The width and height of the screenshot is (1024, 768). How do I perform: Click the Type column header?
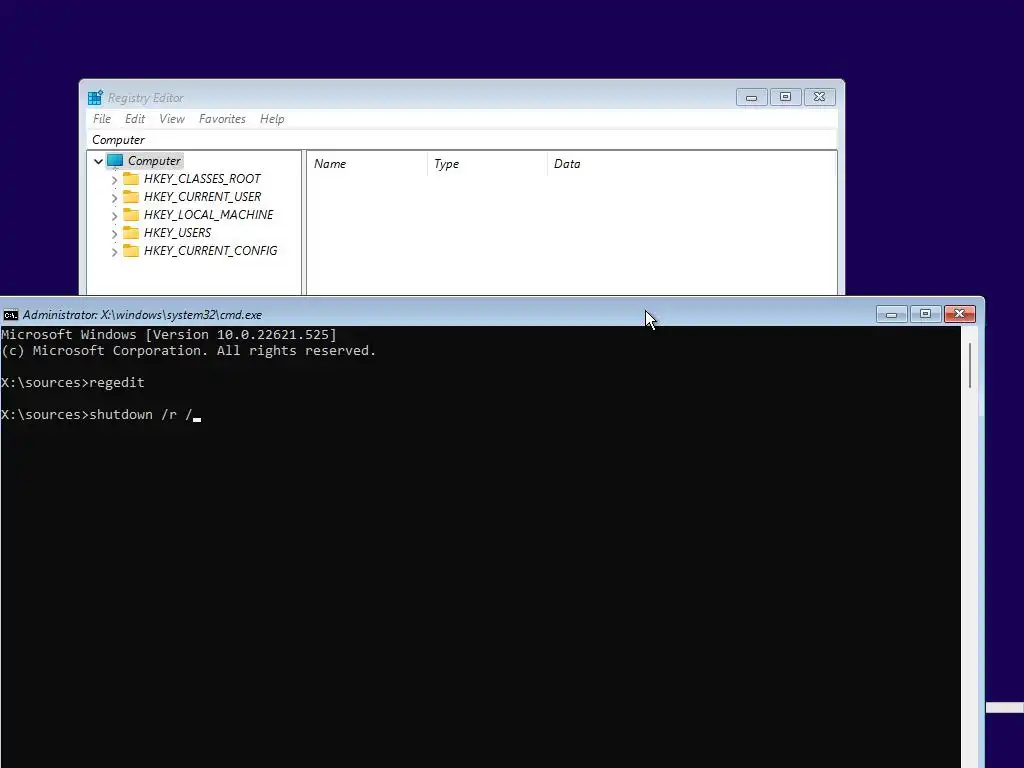click(x=487, y=164)
